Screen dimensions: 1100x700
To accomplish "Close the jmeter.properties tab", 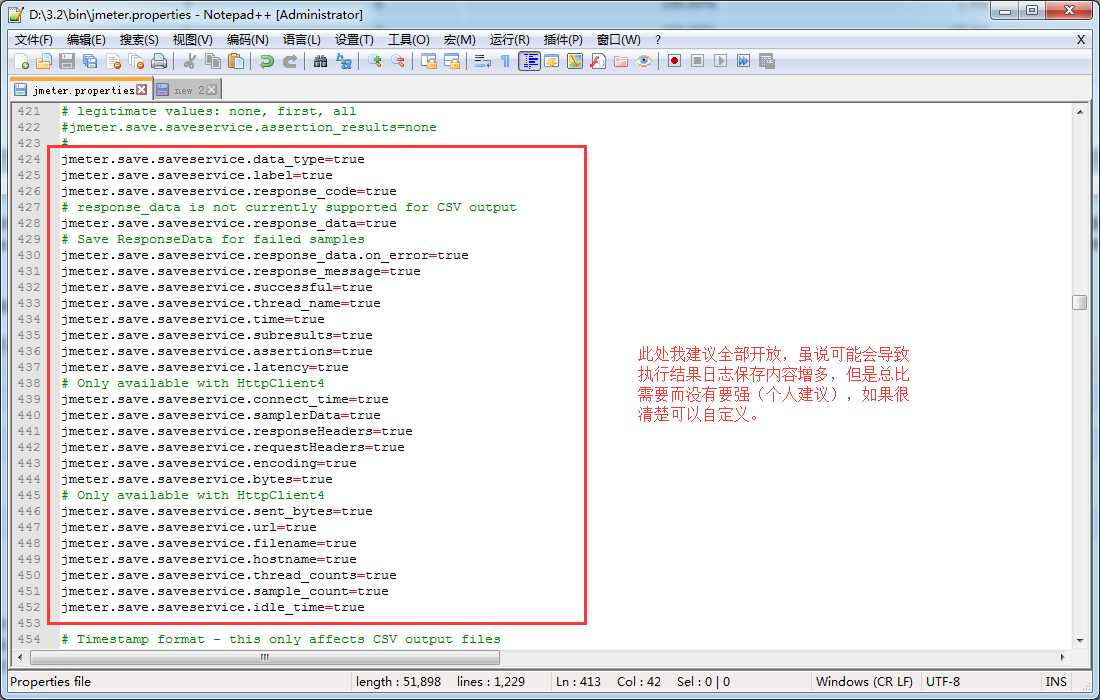I will (142, 90).
